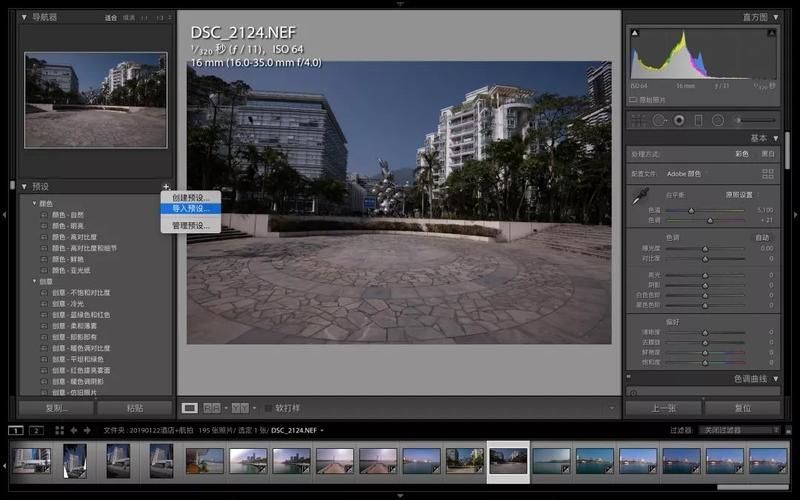Select main window display button 1

pos(16,431)
